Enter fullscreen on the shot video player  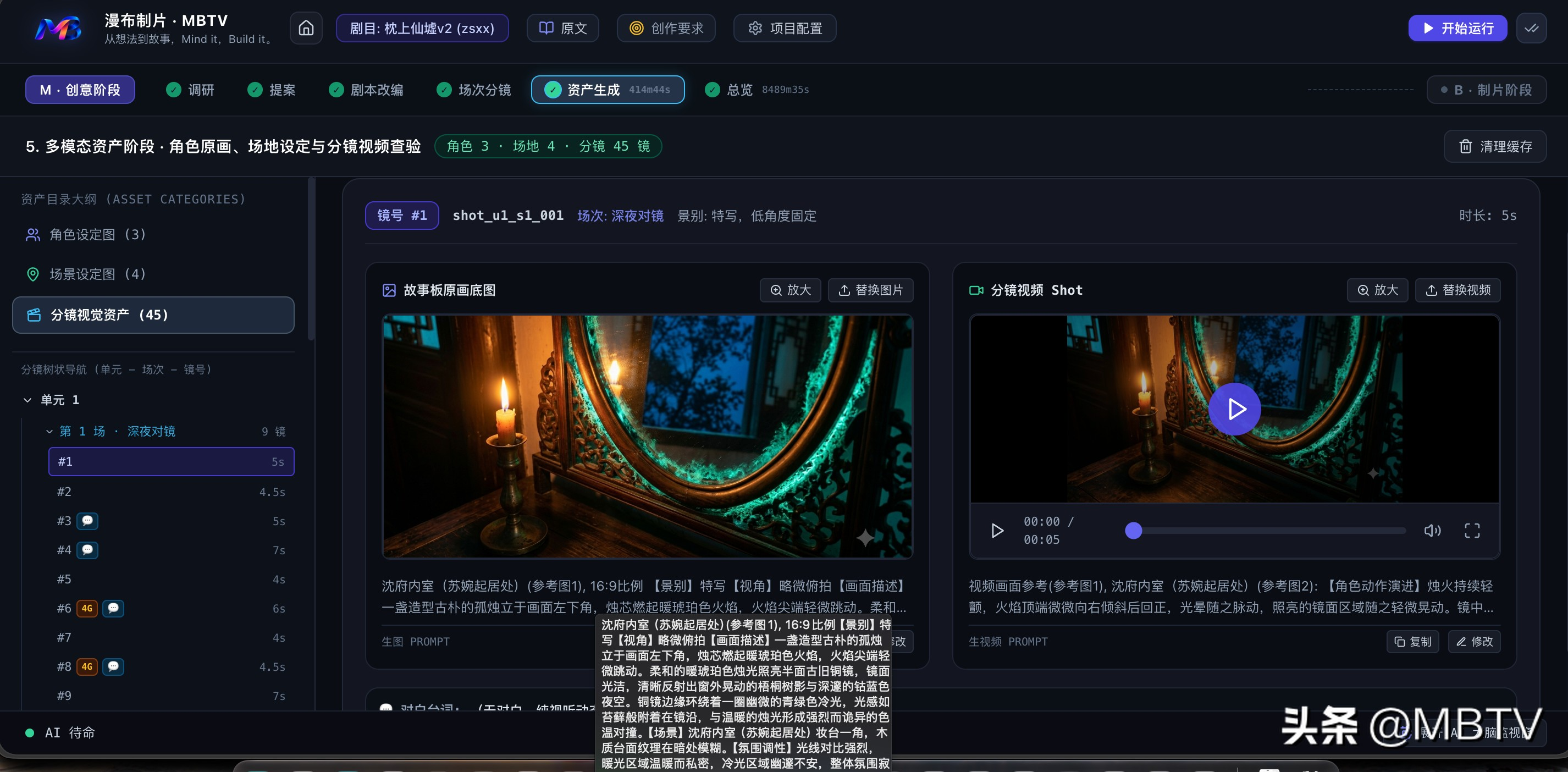pos(1472,530)
